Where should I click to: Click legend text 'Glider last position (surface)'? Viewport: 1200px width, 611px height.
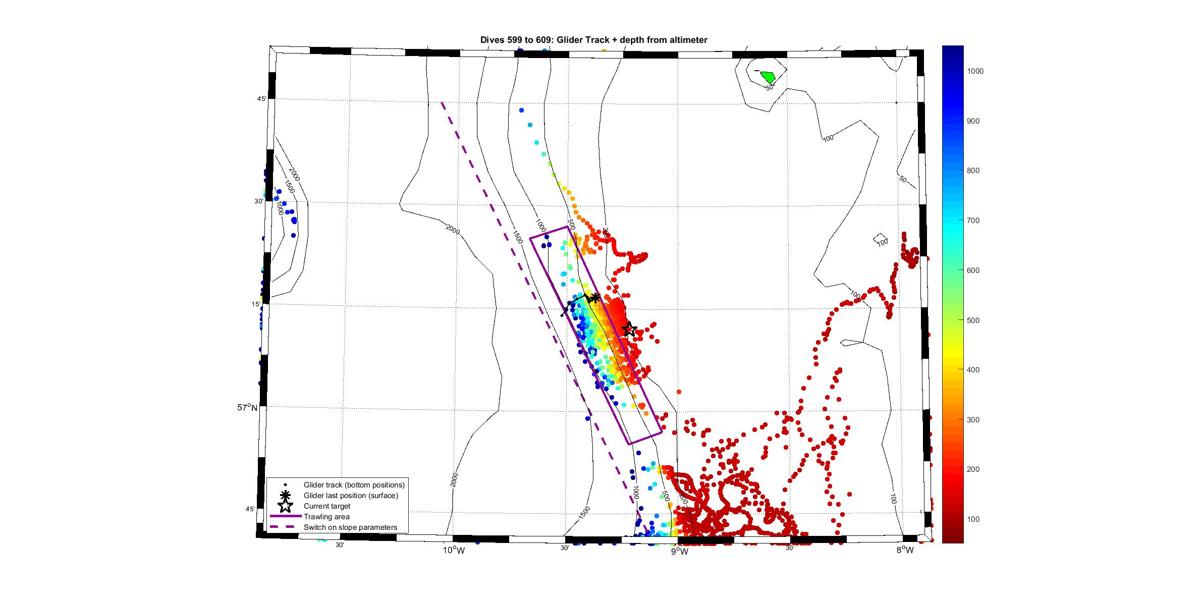(x=351, y=495)
